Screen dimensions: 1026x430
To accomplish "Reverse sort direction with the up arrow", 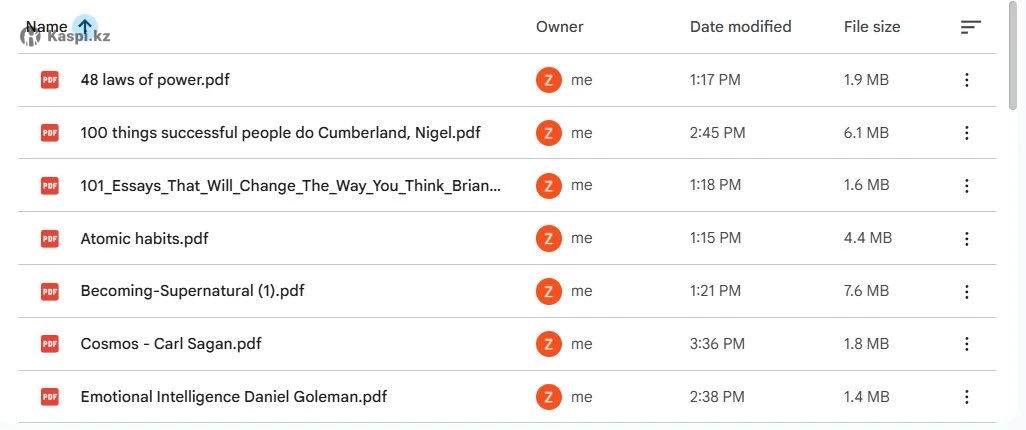I will coord(86,27).
